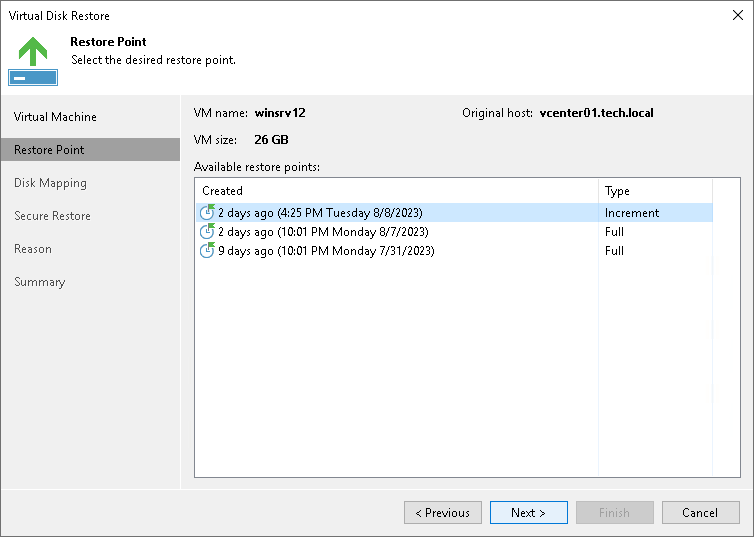Click the original host vcenter01.tech.local
This screenshot has width=754, height=537.
pos(596,113)
